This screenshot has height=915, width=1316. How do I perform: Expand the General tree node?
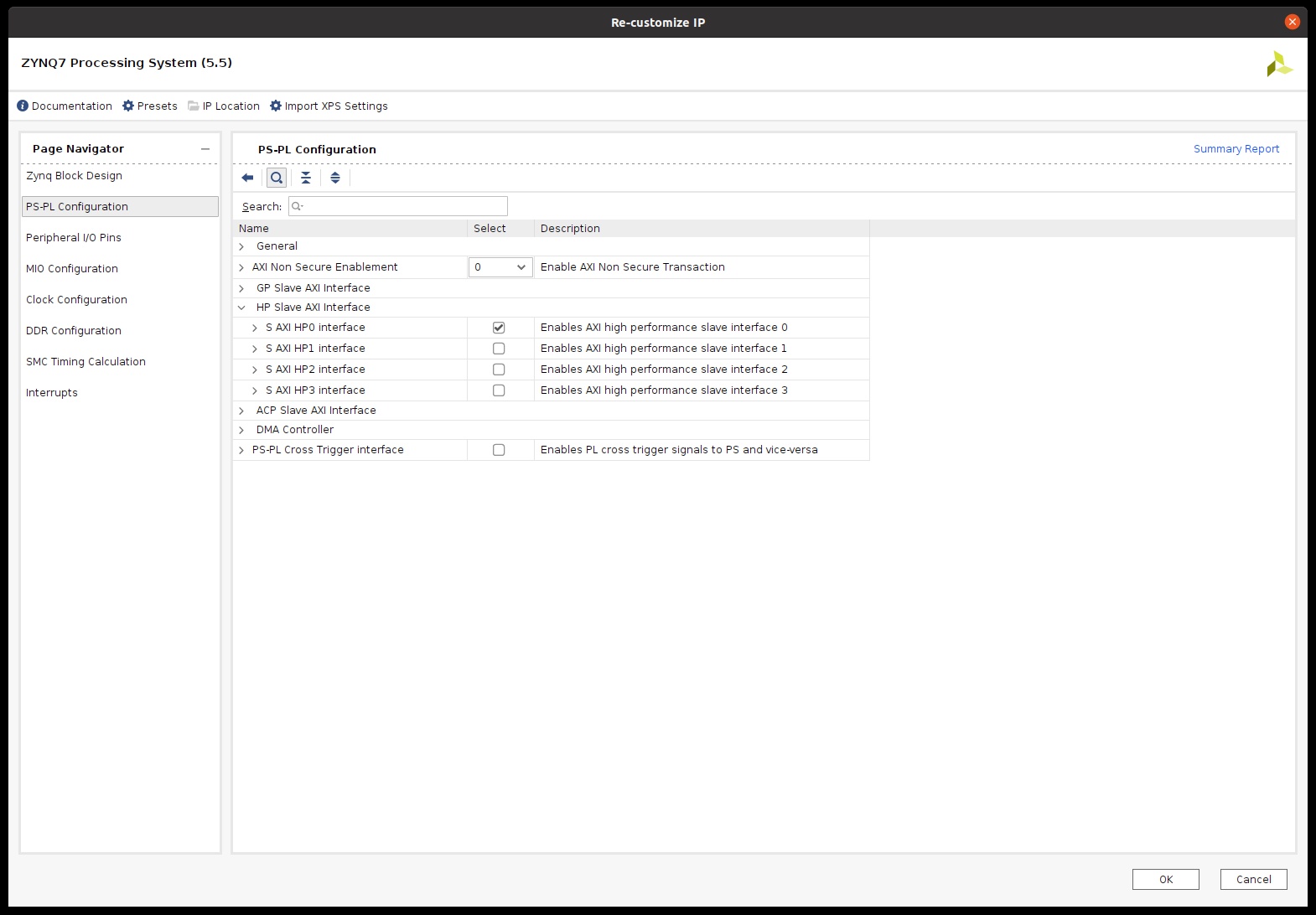point(241,246)
